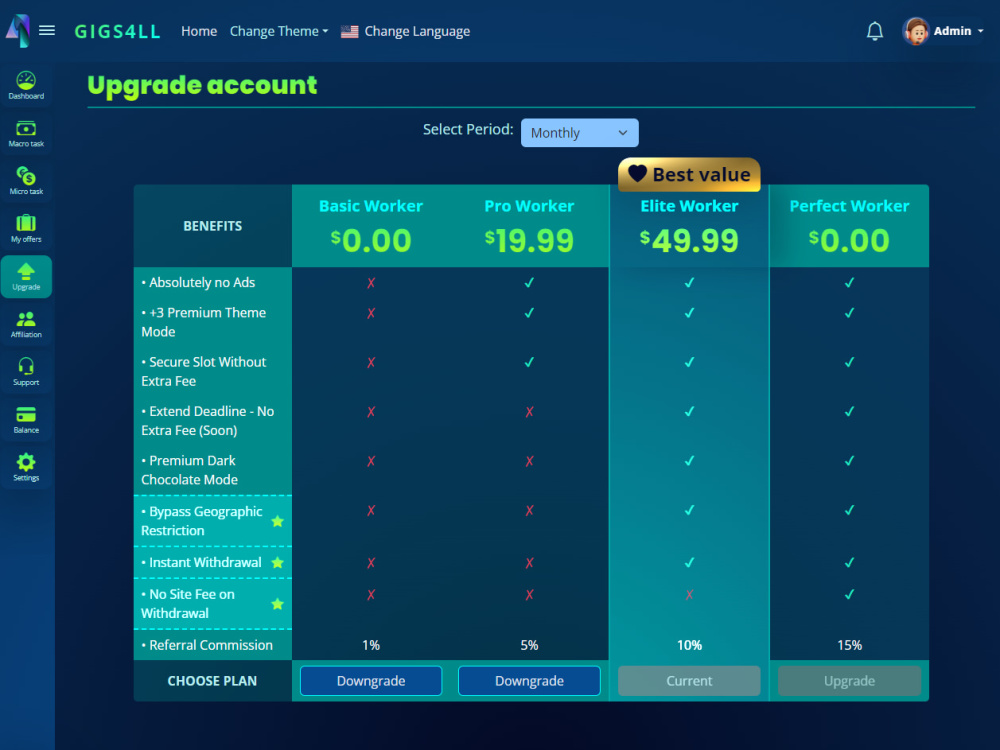Go to Home in top navigation
The width and height of the screenshot is (1000, 750).
click(199, 31)
